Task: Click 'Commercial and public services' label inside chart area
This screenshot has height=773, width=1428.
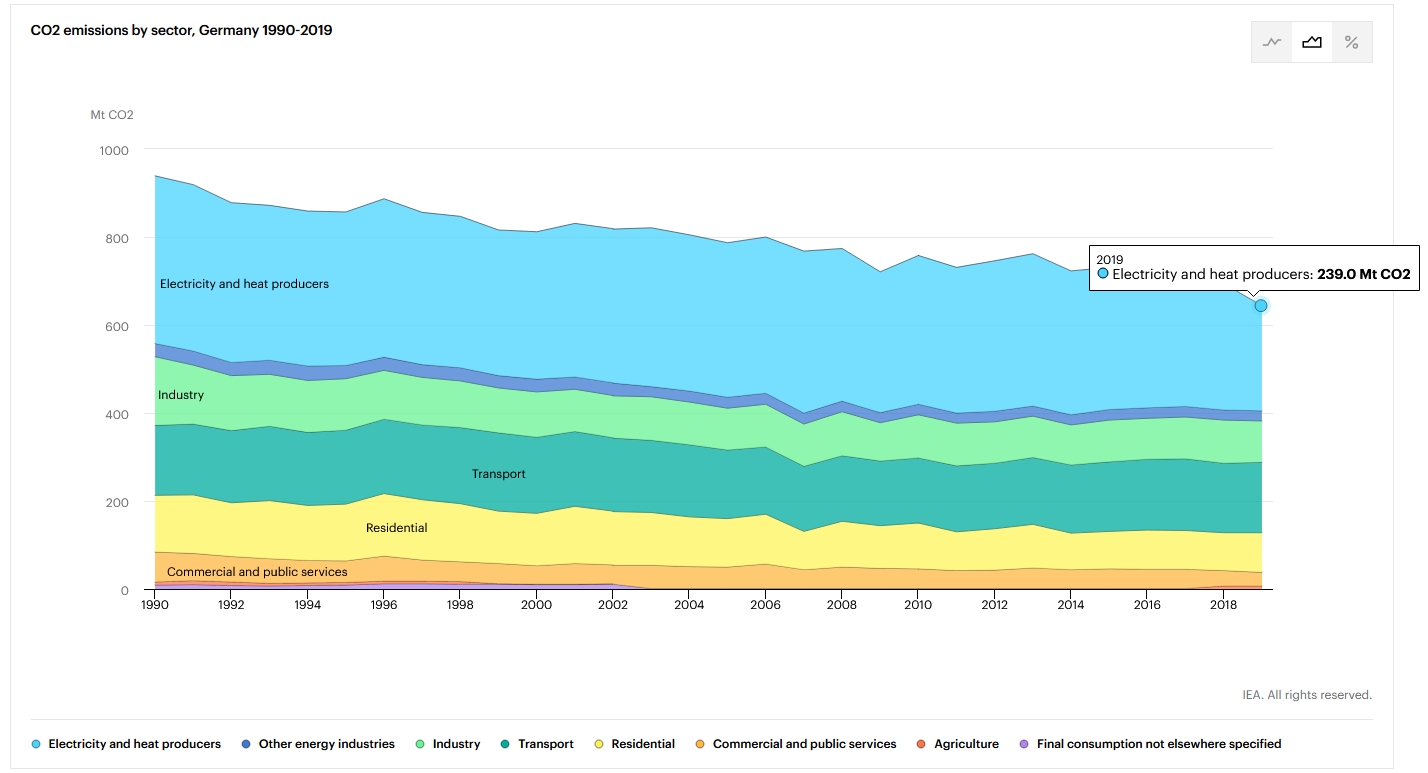Action: click(x=257, y=572)
